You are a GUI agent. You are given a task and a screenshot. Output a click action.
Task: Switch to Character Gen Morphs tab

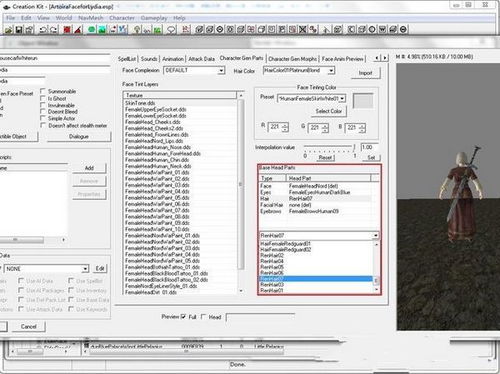click(293, 59)
